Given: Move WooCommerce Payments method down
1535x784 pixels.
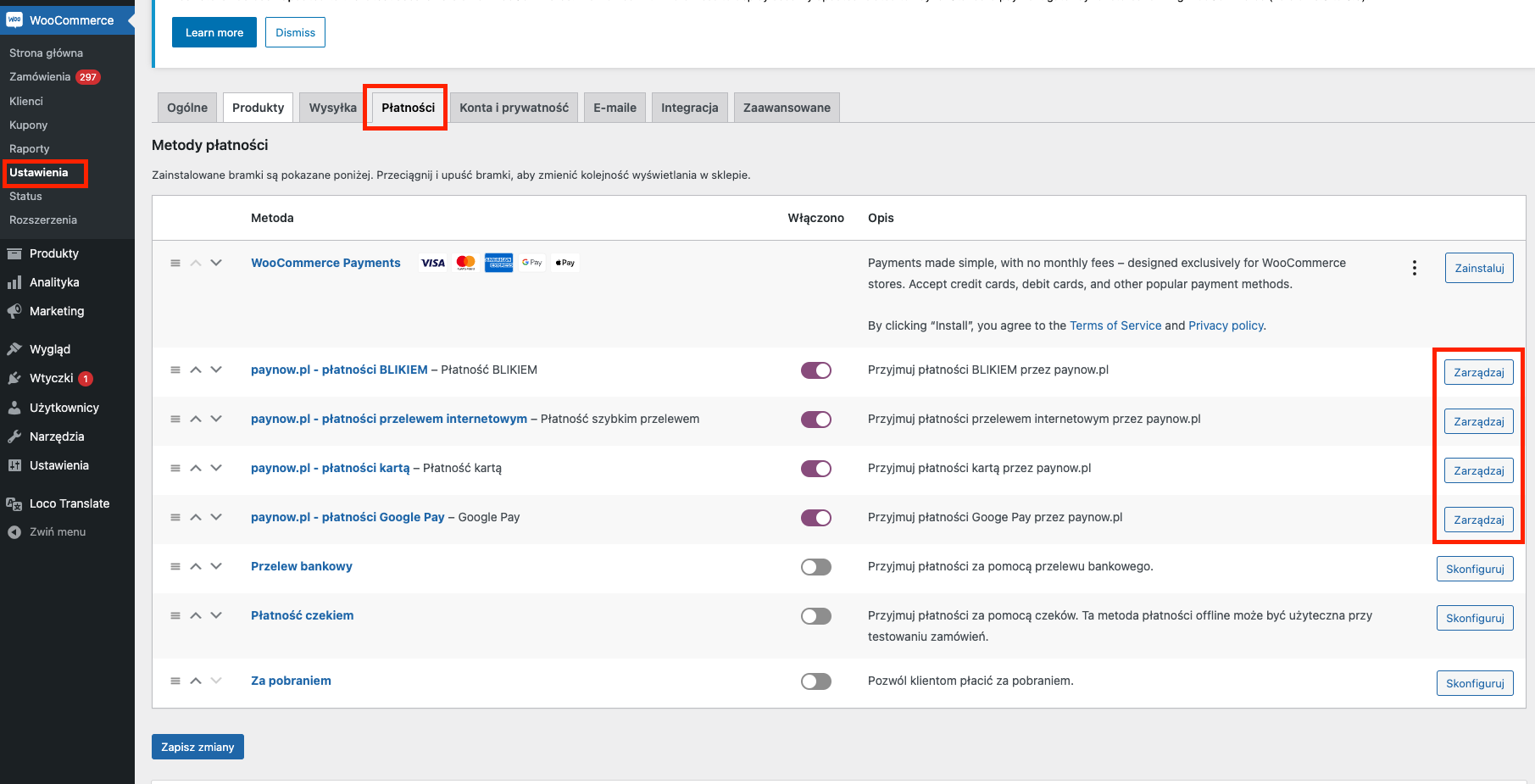Looking at the screenshot, I should [216, 263].
